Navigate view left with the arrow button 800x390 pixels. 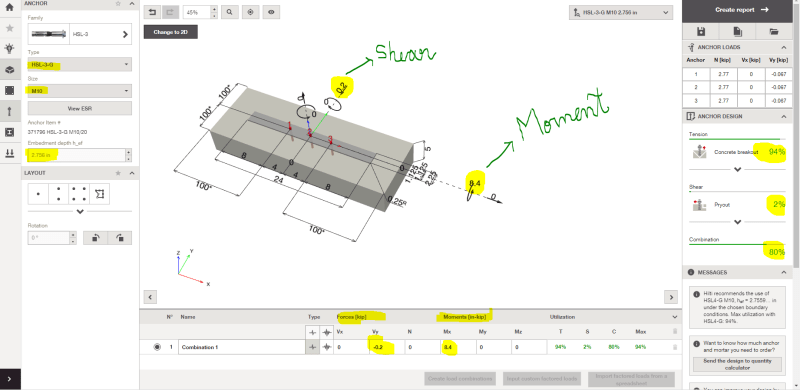(x=150, y=297)
